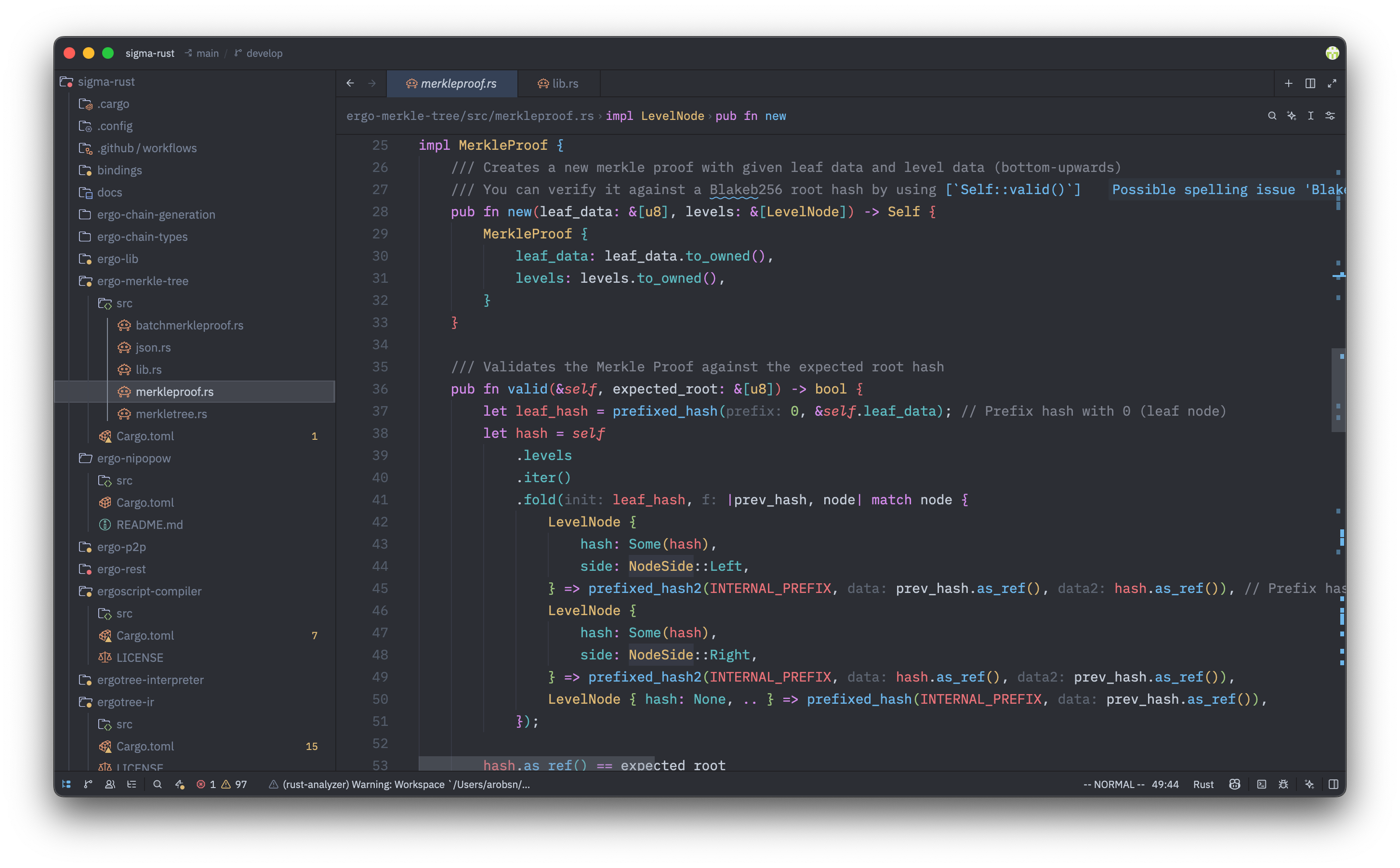Image resolution: width=1400 pixels, height=868 pixels.
Task: Collapse the sigma-rust root folder
Action: click(195, 81)
